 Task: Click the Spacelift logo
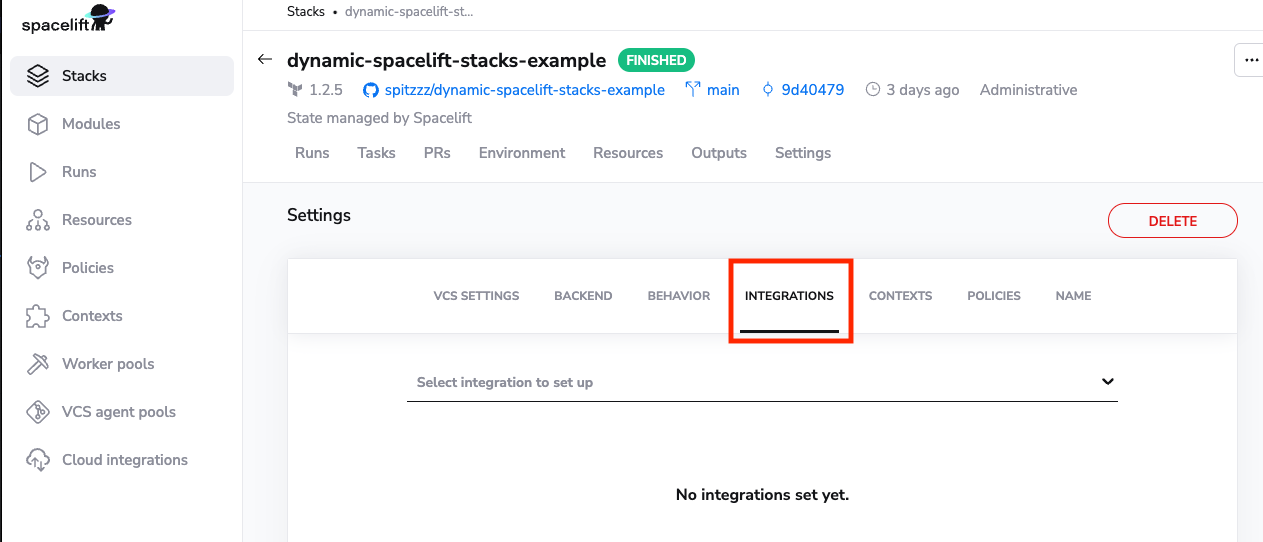point(68,20)
